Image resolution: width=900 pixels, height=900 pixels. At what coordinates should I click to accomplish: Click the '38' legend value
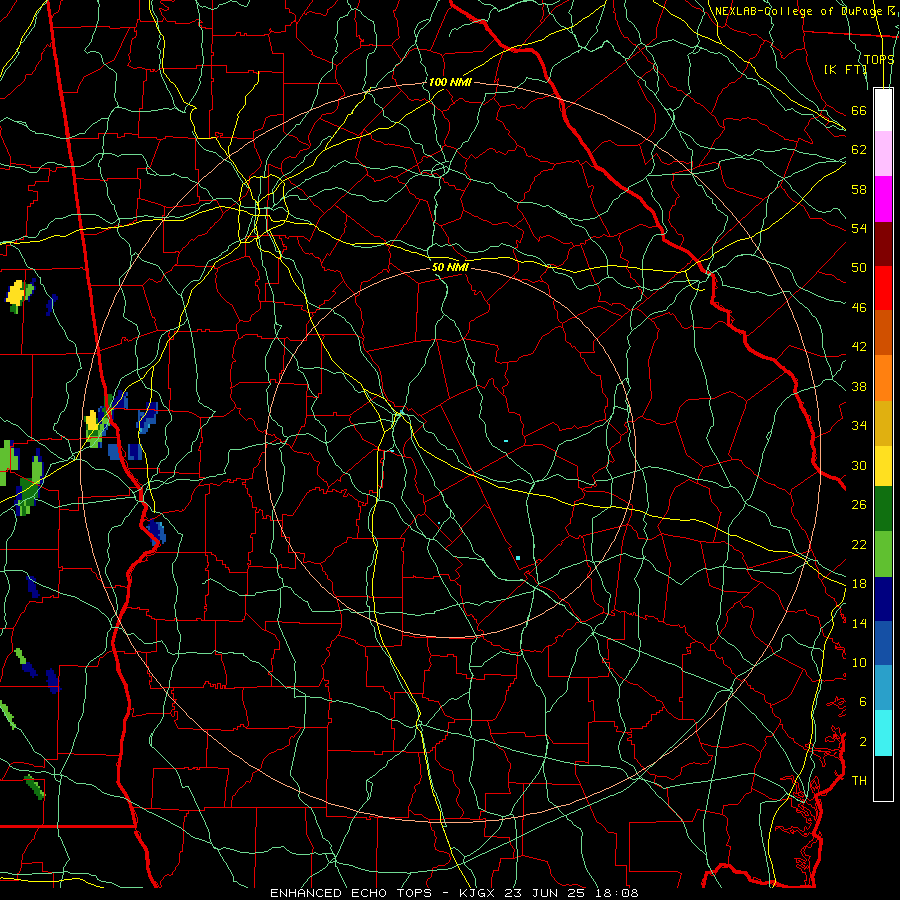[x=859, y=386]
